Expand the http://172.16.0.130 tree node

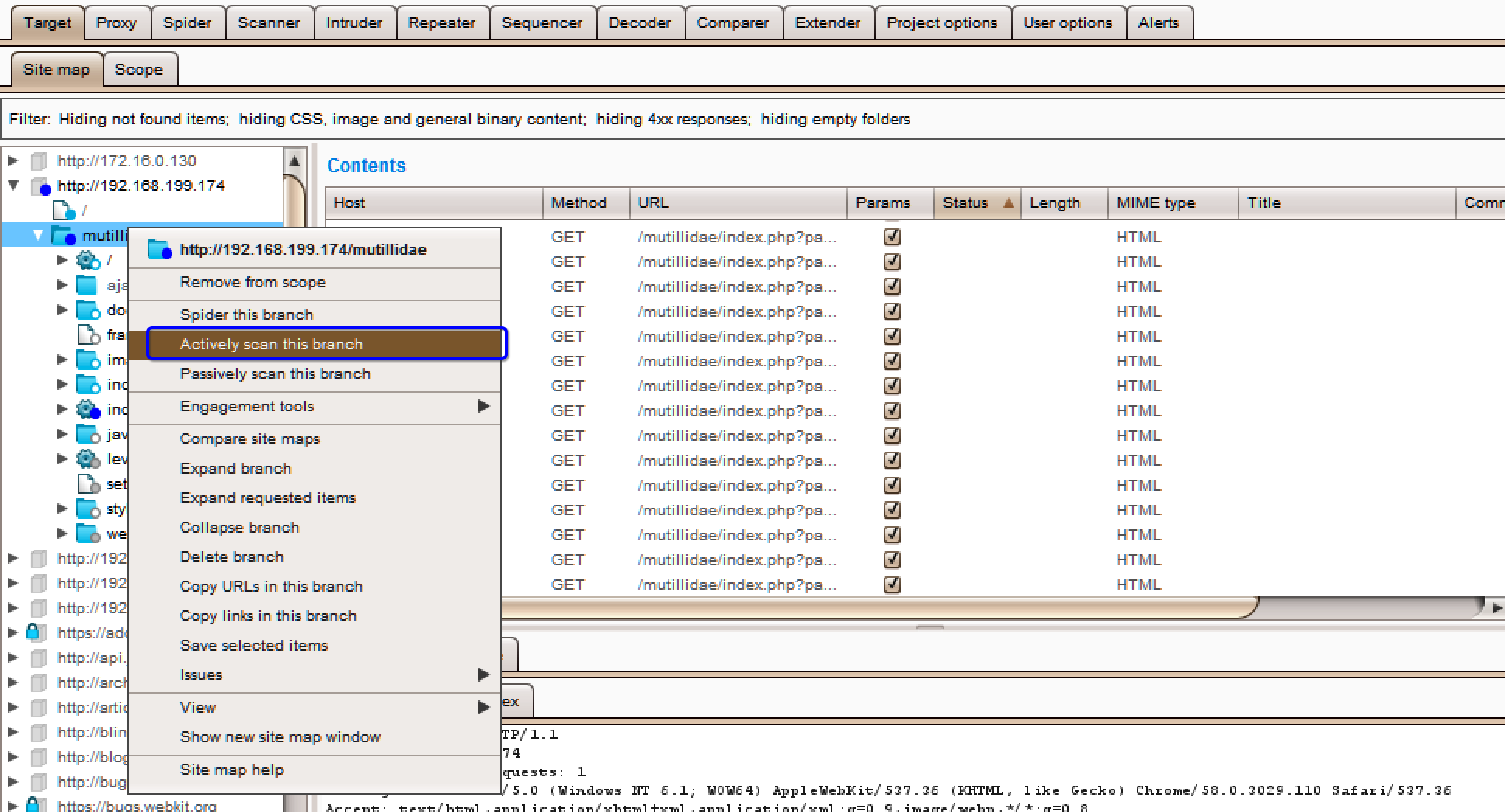[x=12, y=161]
